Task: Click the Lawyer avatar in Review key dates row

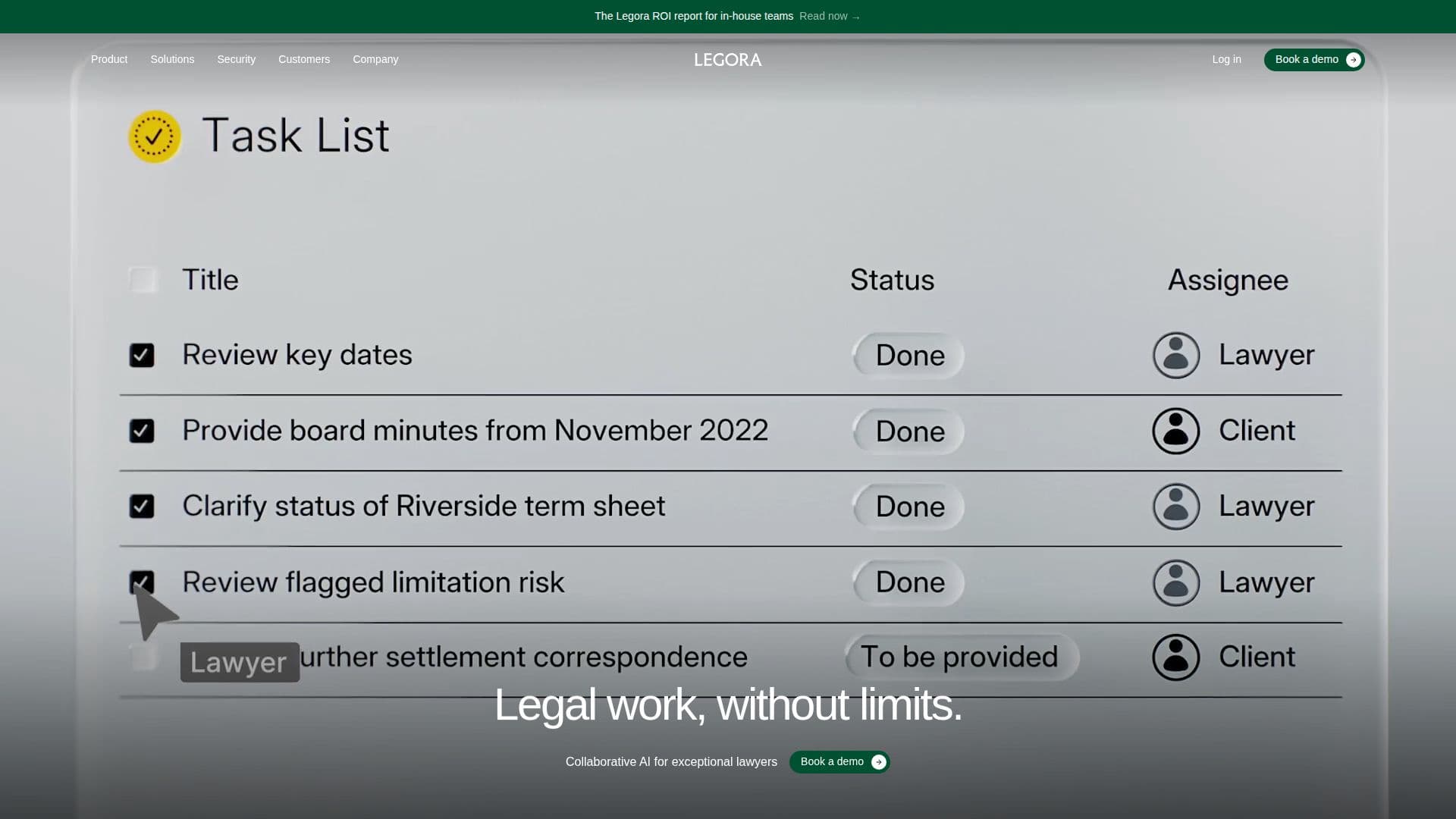Action: coord(1176,355)
